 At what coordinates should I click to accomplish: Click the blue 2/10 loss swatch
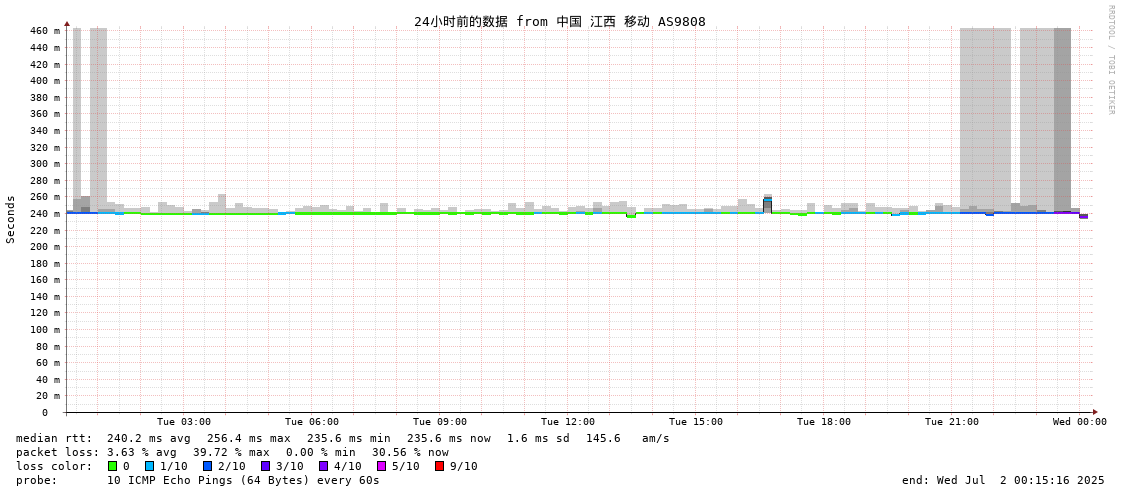207,466
